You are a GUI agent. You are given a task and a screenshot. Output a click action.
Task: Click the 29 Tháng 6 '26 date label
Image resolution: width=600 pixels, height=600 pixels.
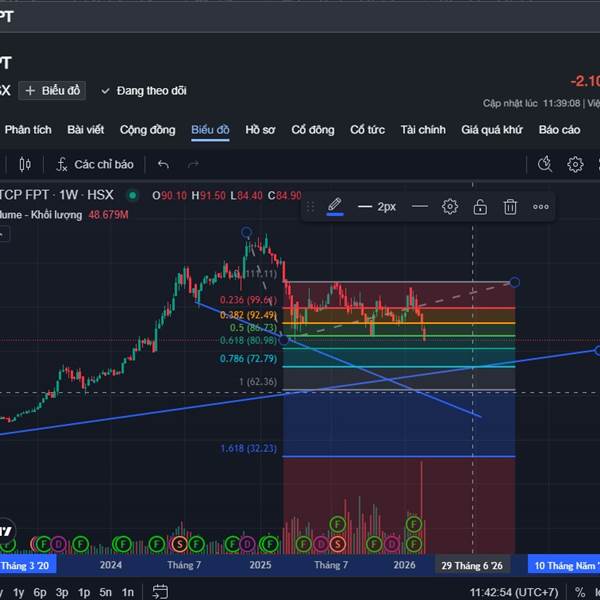point(472,566)
